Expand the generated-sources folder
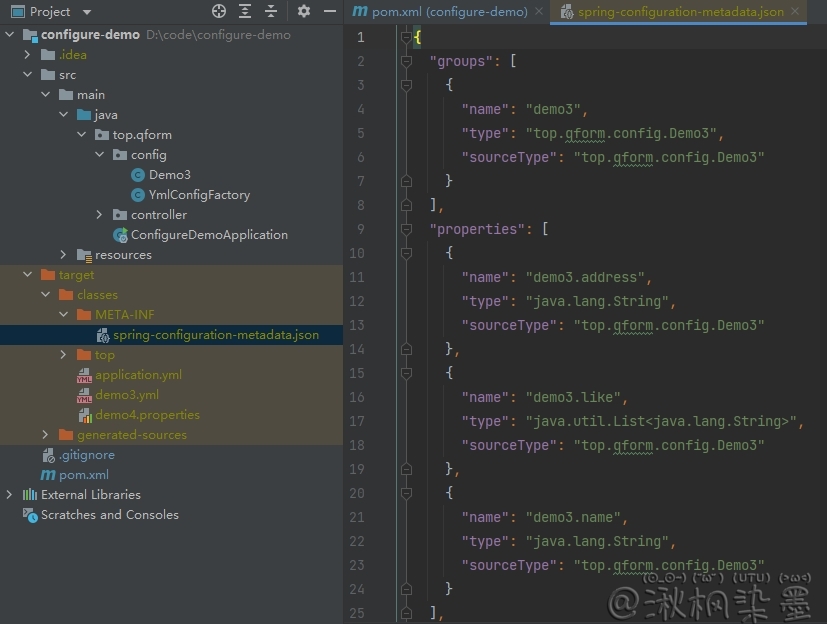Viewport: 827px width, 624px height. pos(45,435)
